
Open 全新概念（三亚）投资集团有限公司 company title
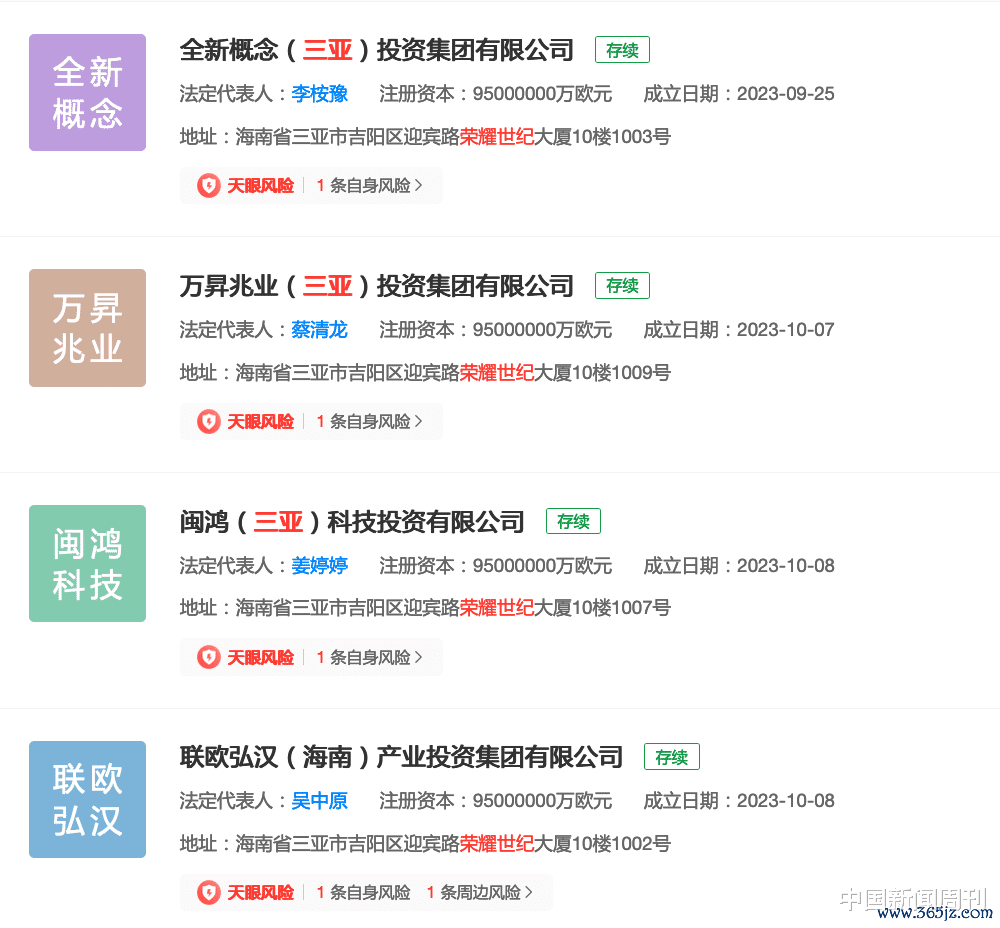(377, 50)
